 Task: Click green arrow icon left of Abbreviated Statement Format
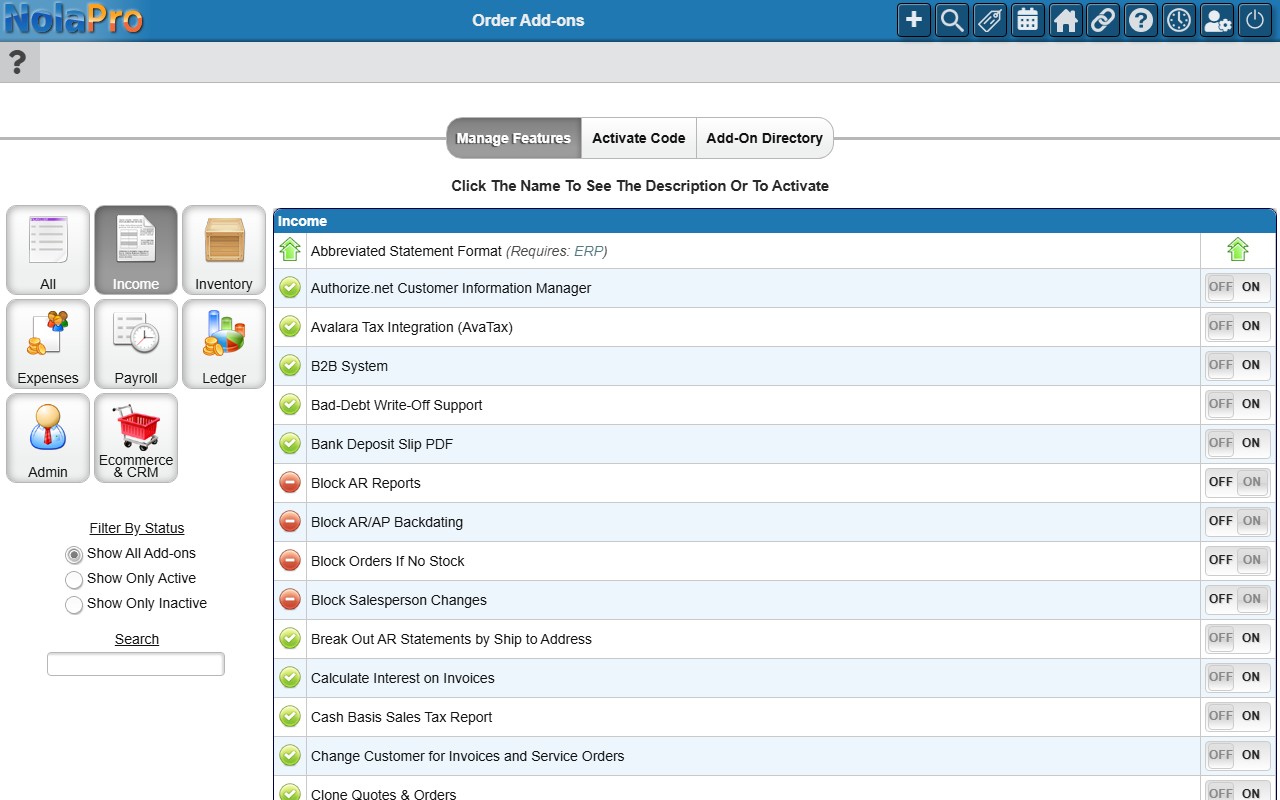[290, 250]
